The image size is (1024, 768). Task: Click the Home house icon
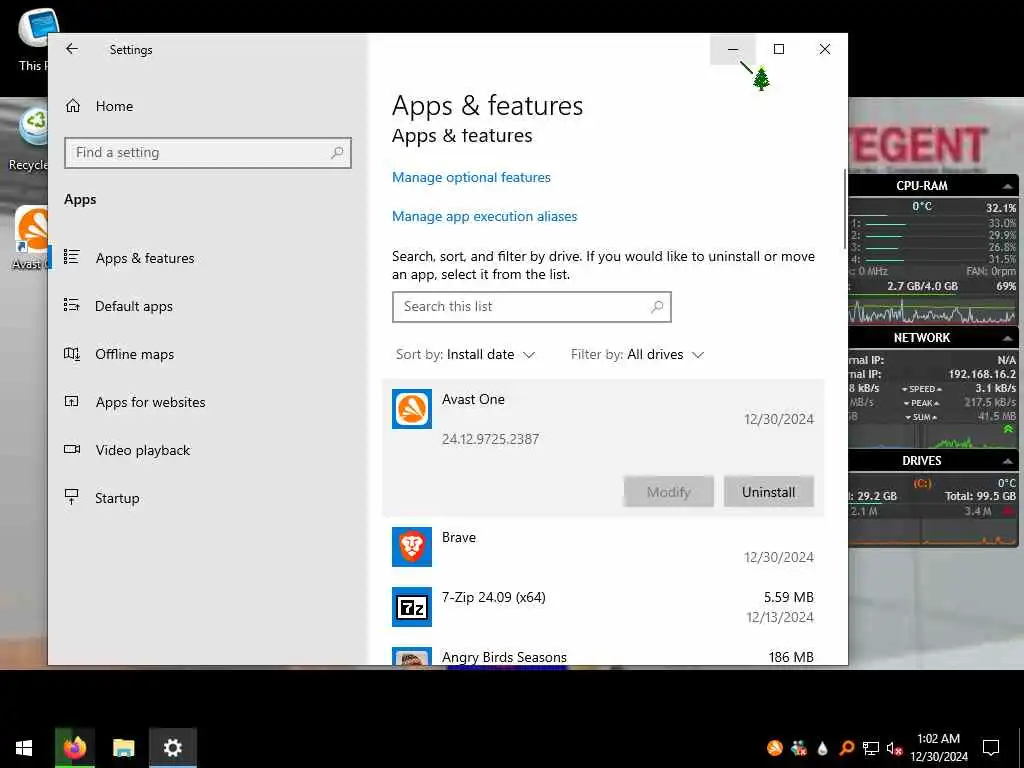click(x=73, y=105)
